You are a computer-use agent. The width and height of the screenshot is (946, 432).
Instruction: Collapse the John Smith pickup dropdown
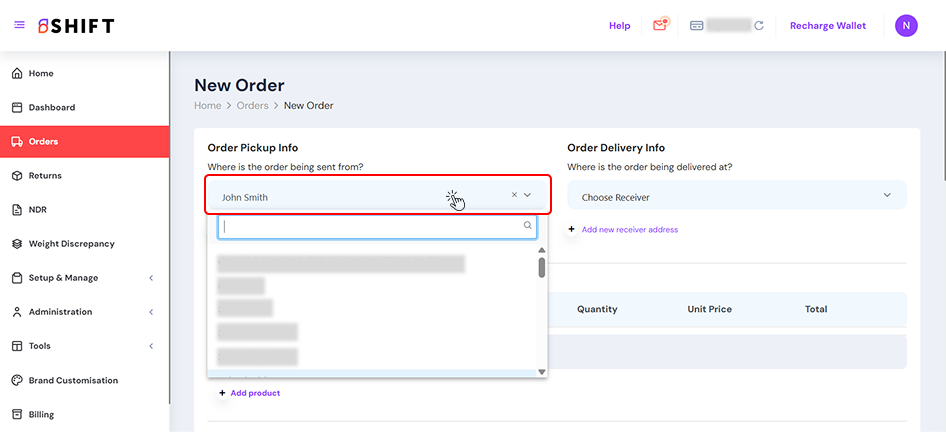(x=528, y=195)
